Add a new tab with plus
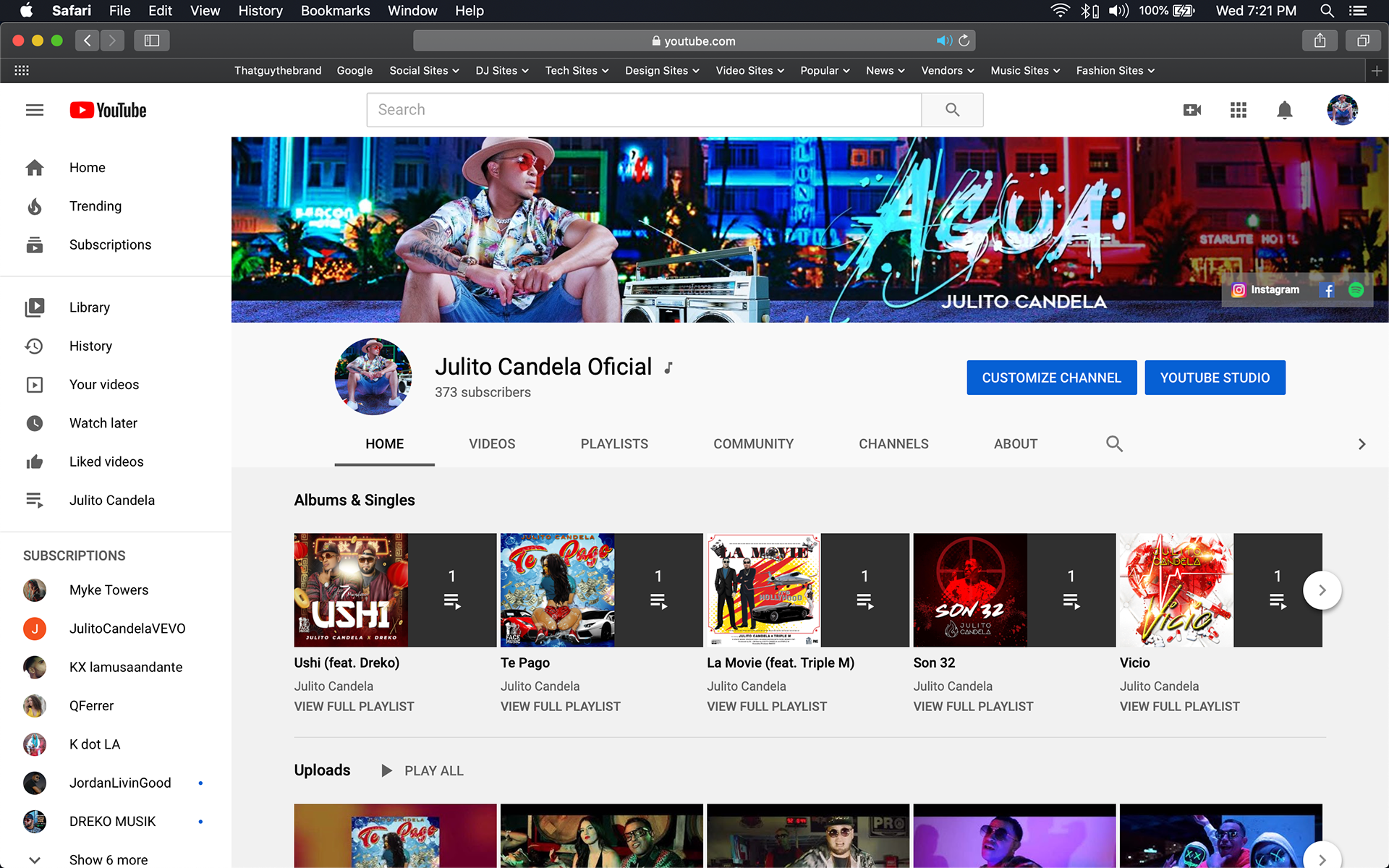 tap(1377, 70)
